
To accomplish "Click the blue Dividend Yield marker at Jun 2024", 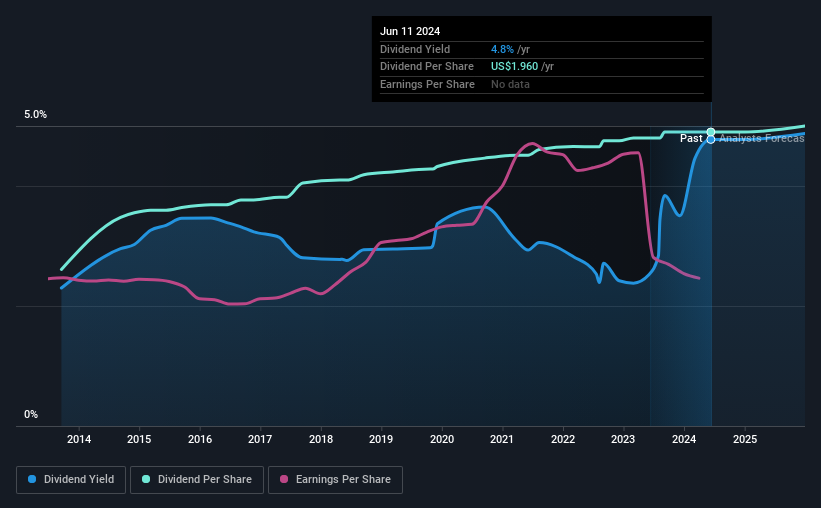I will pyautogui.click(x=711, y=139).
